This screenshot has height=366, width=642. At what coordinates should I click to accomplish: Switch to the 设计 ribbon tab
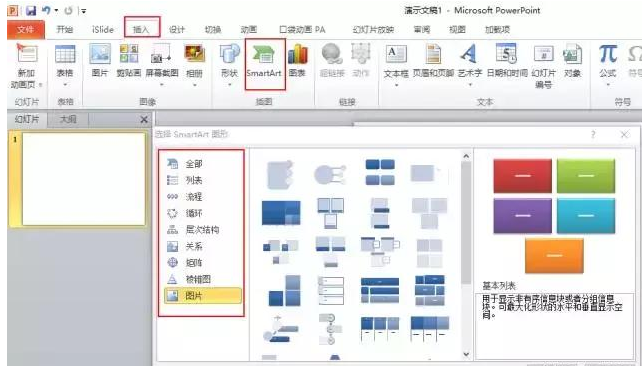pos(177,29)
